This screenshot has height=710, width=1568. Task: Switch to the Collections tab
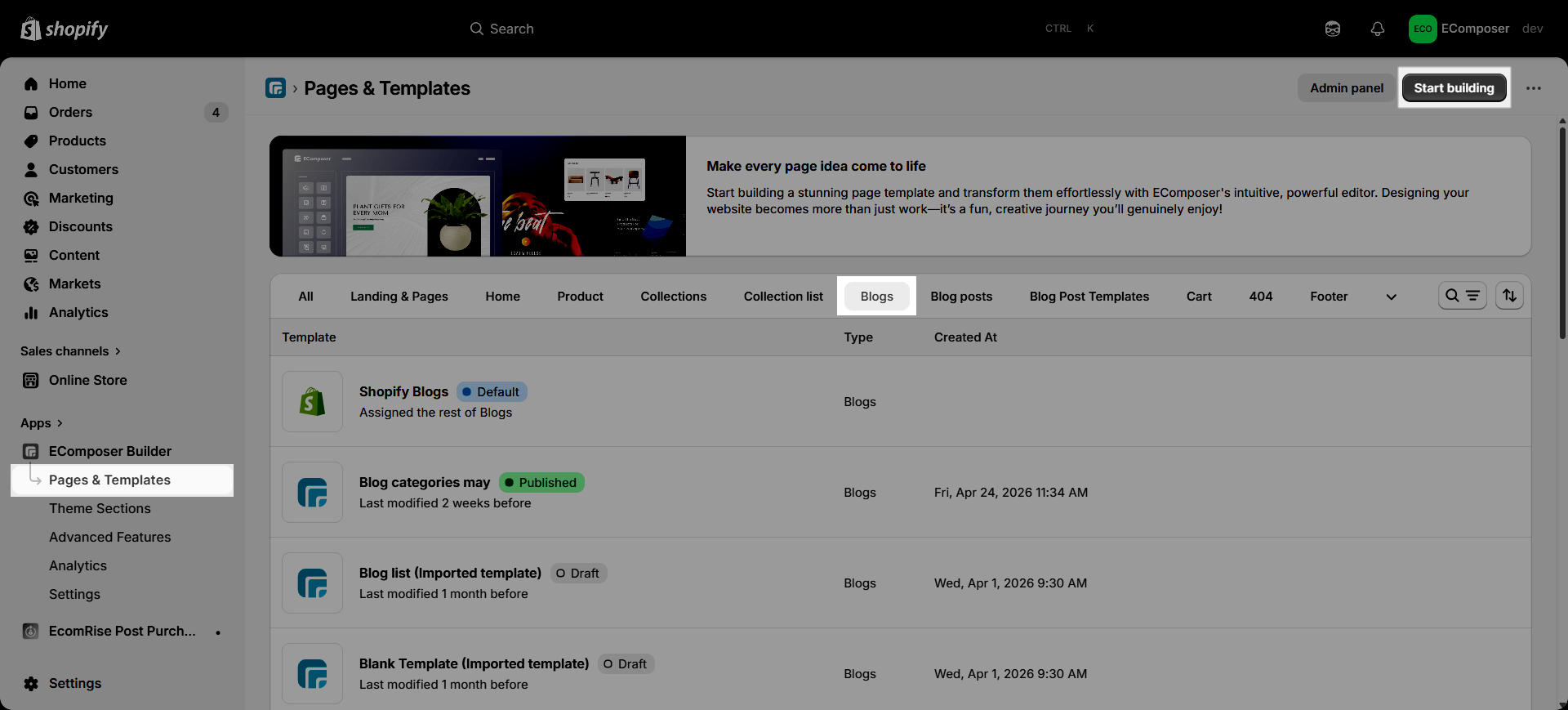pyautogui.click(x=674, y=297)
